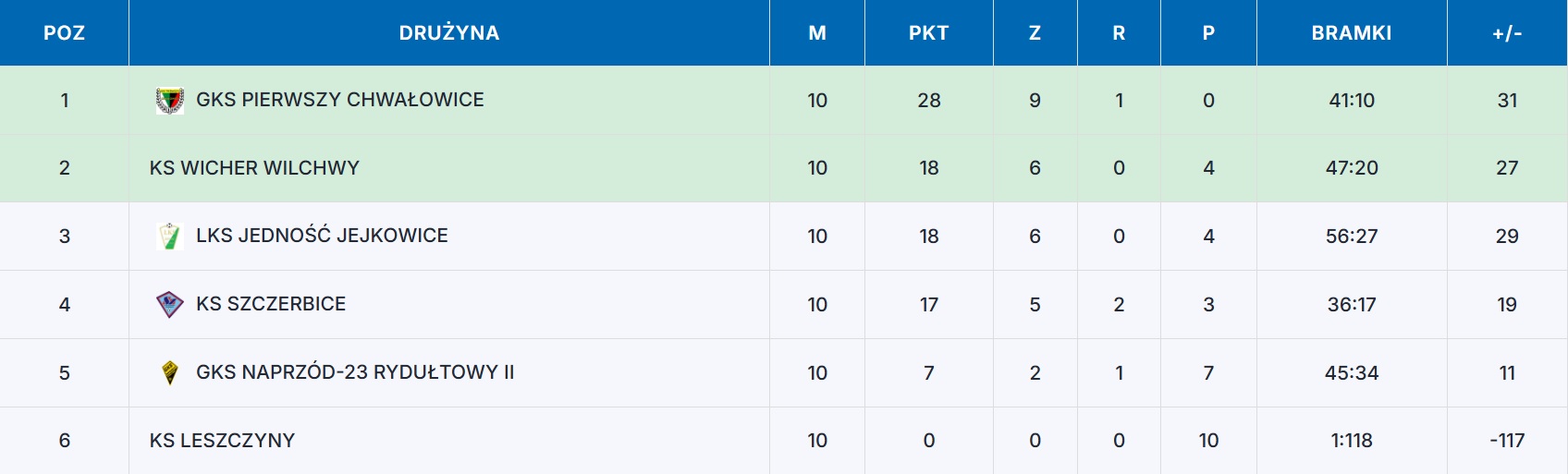Viewport: 1568px width, 474px height.
Task: Click the GKS Pierwszy Chwałowice club crest
Action: click(170, 100)
